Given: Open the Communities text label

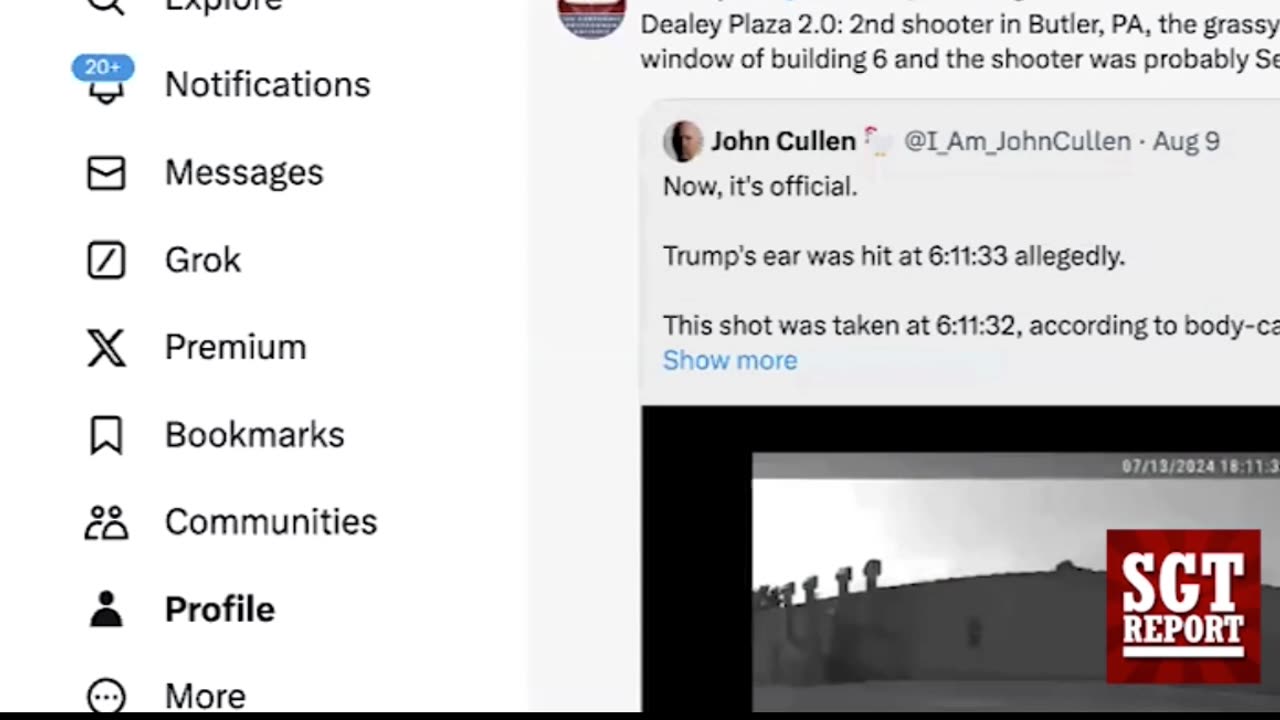Looking at the screenshot, I should tap(270, 522).
